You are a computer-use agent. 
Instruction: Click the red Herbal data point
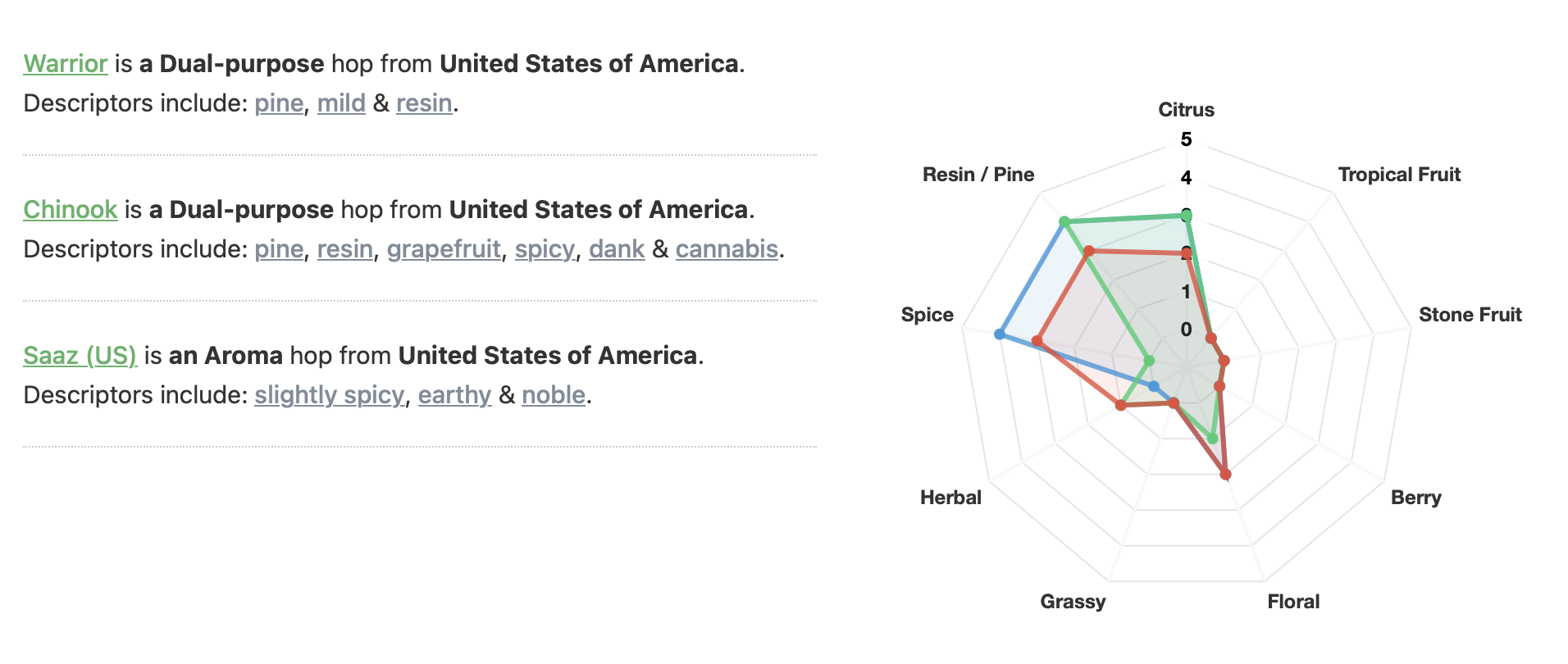(x=1120, y=405)
